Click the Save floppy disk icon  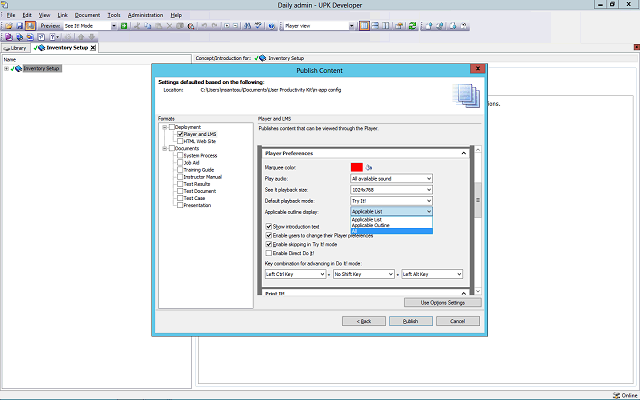(x=19, y=26)
